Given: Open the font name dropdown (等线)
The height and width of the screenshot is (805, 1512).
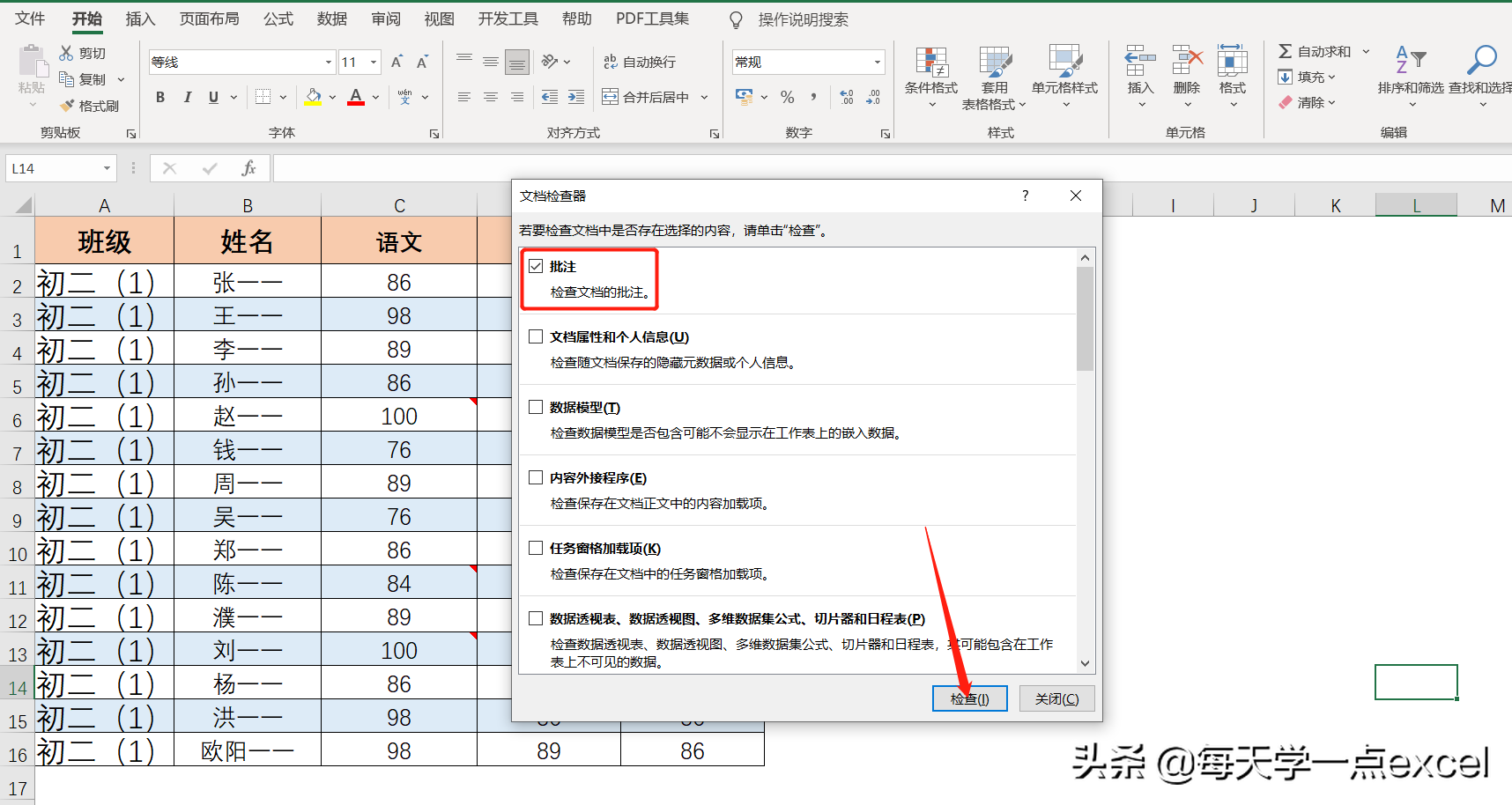Looking at the screenshot, I should pos(329,62).
